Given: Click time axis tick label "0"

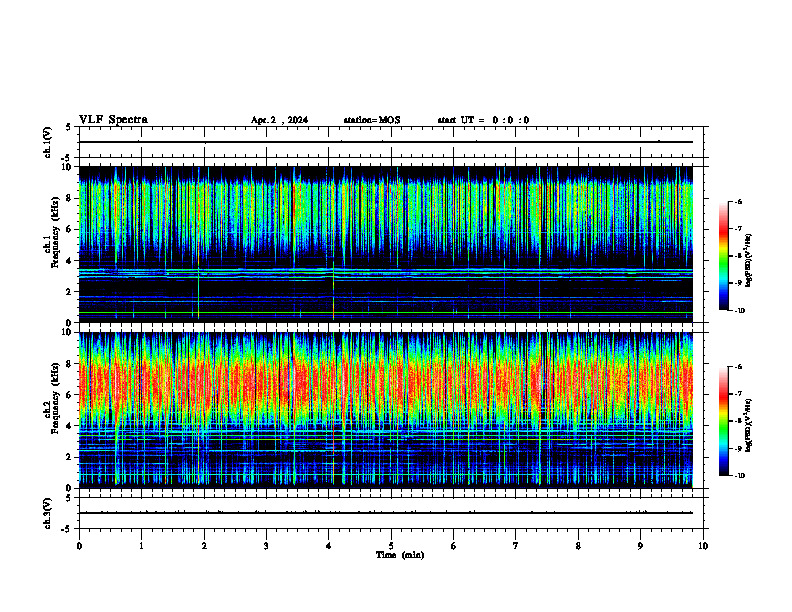Looking at the screenshot, I should (79, 546).
